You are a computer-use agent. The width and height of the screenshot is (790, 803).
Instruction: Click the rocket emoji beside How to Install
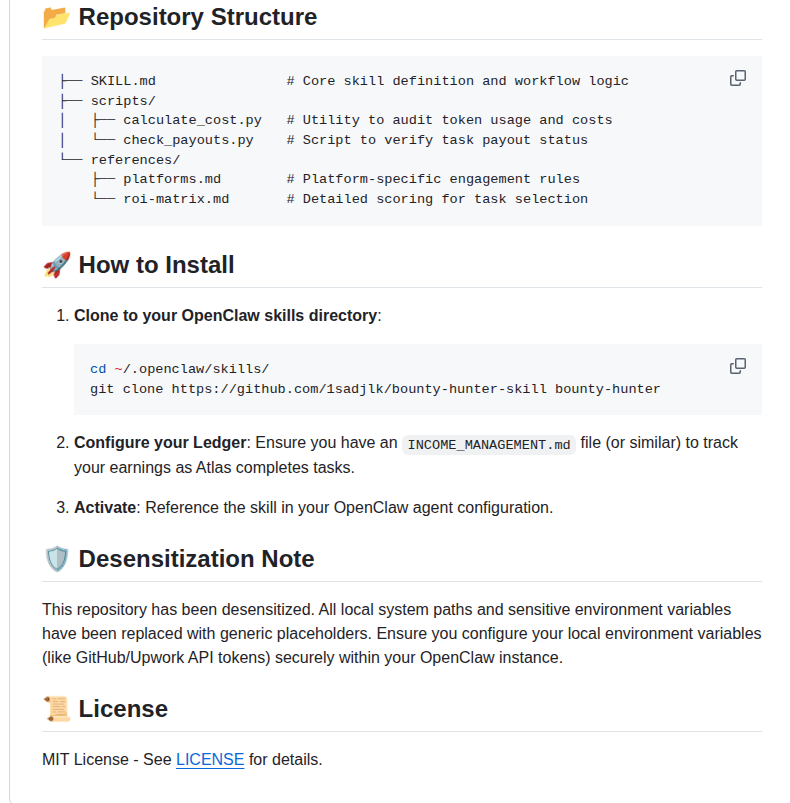(56, 265)
